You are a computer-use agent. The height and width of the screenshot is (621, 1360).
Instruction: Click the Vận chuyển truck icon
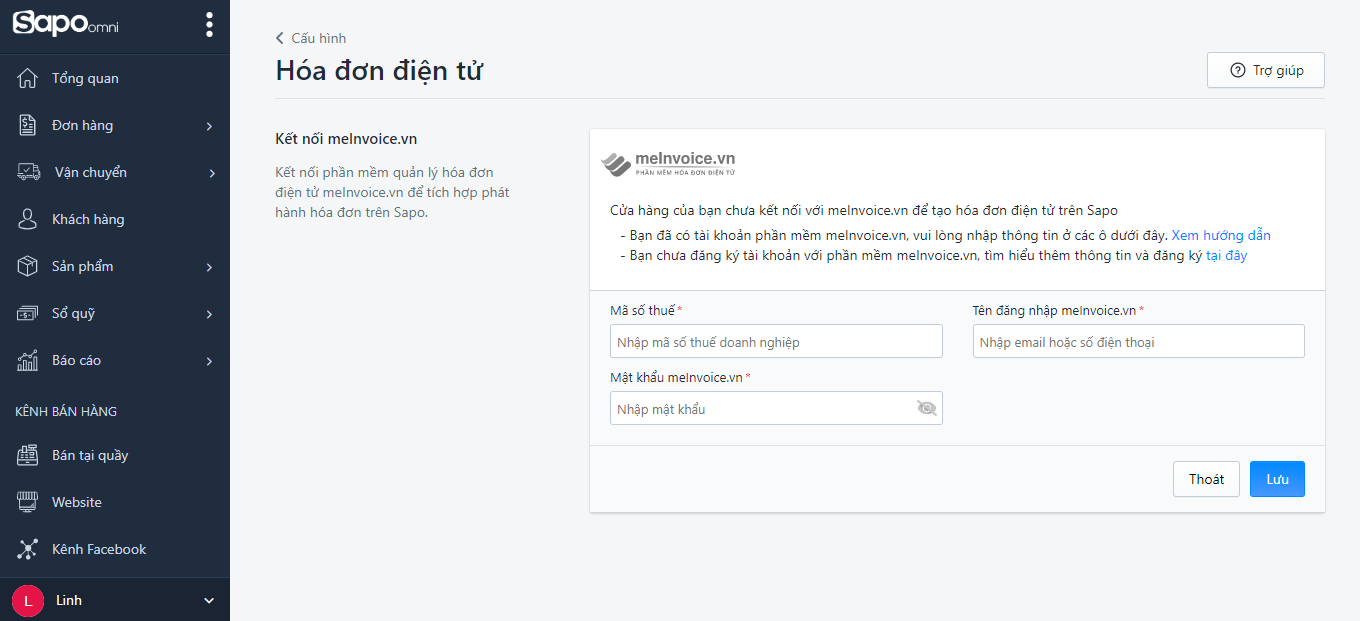point(28,172)
